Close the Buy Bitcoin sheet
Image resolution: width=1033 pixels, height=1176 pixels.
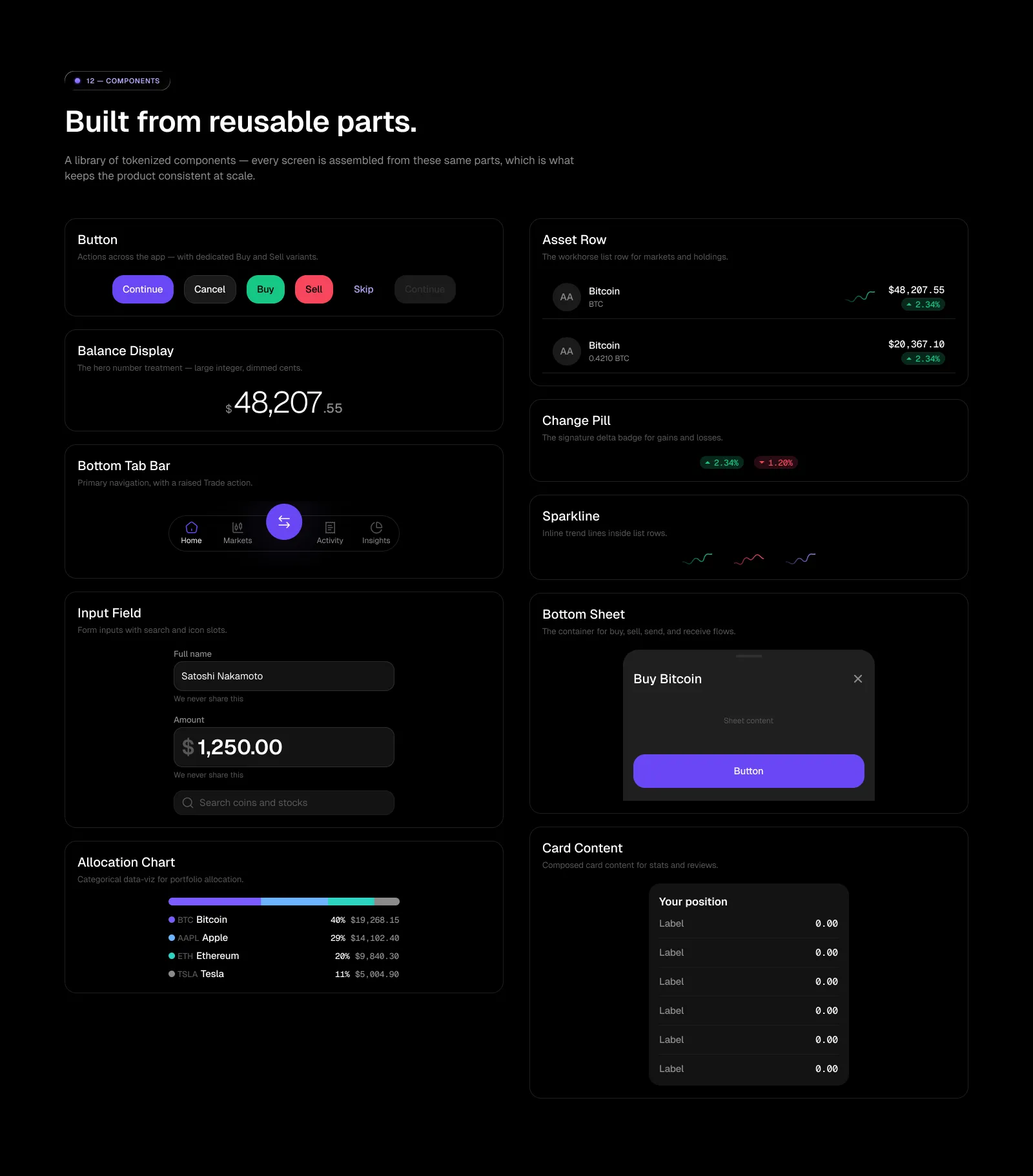tap(858, 679)
